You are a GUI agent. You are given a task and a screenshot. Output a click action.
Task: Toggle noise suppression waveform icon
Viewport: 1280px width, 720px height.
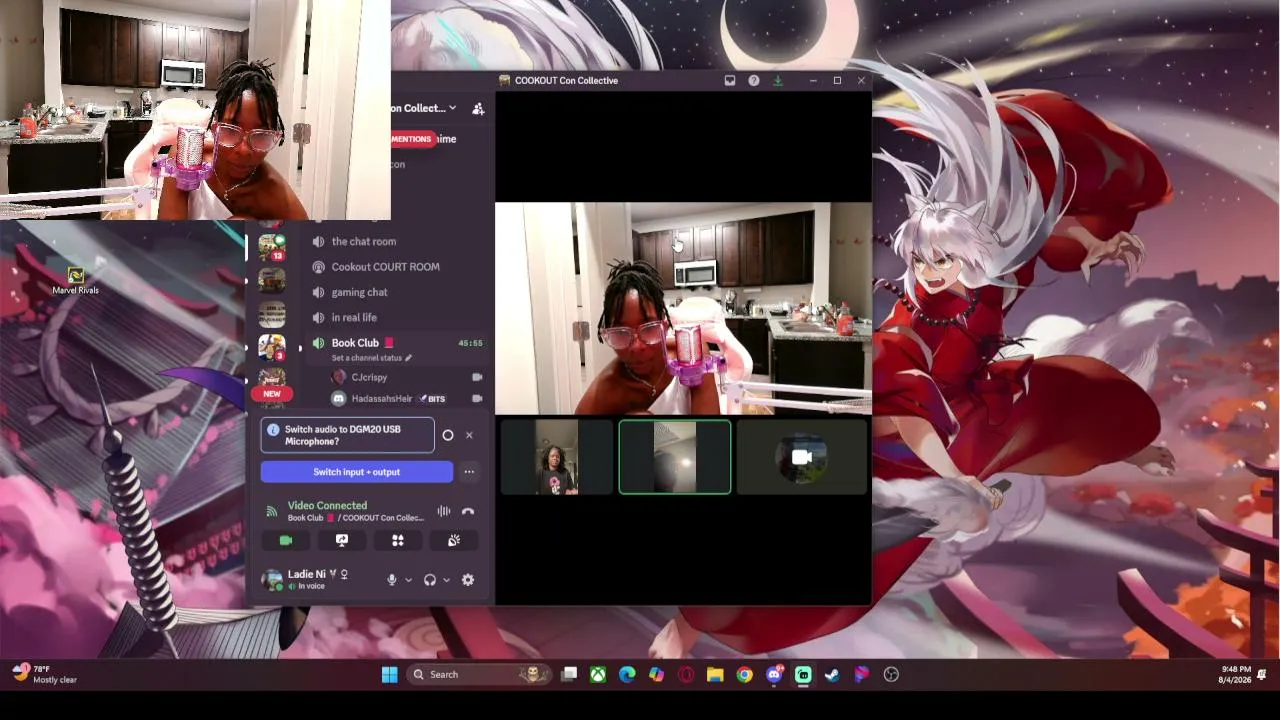pyautogui.click(x=444, y=511)
